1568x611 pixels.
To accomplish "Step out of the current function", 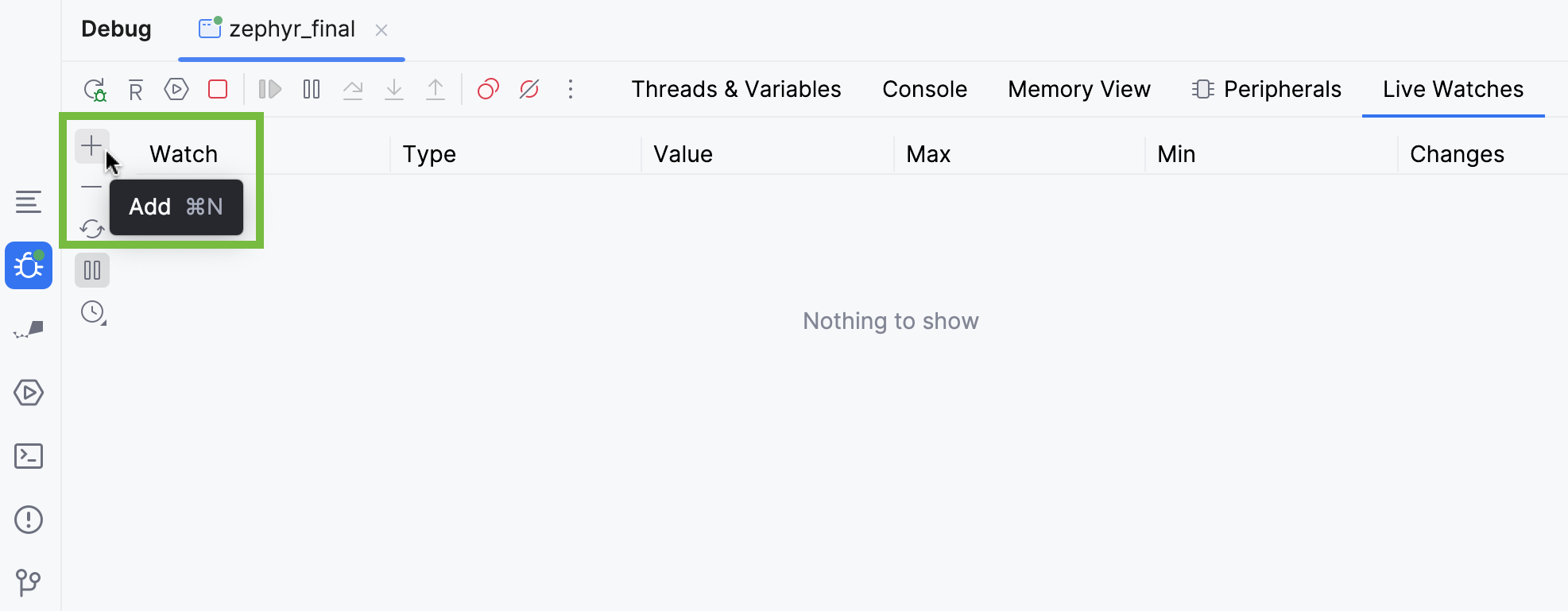I will point(436,89).
